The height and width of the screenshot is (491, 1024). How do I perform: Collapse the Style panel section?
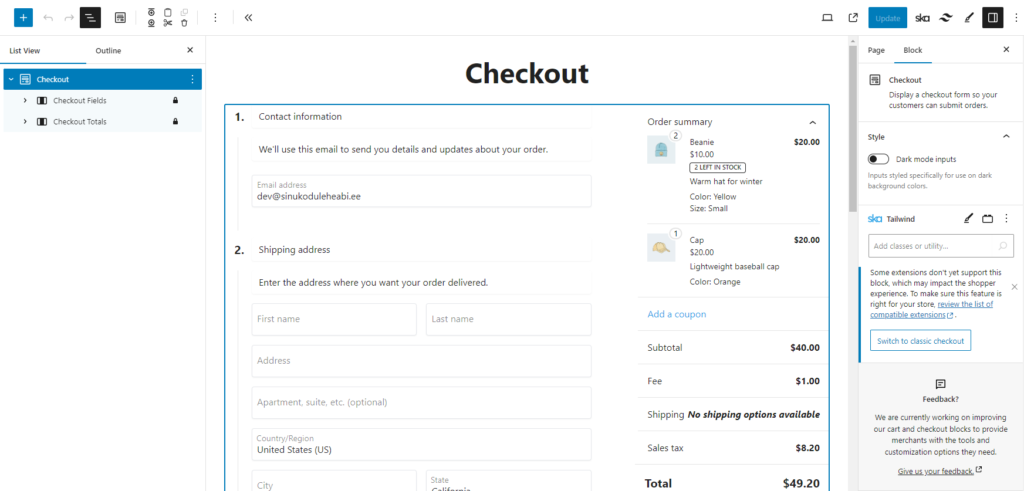(x=1006, y=137)
